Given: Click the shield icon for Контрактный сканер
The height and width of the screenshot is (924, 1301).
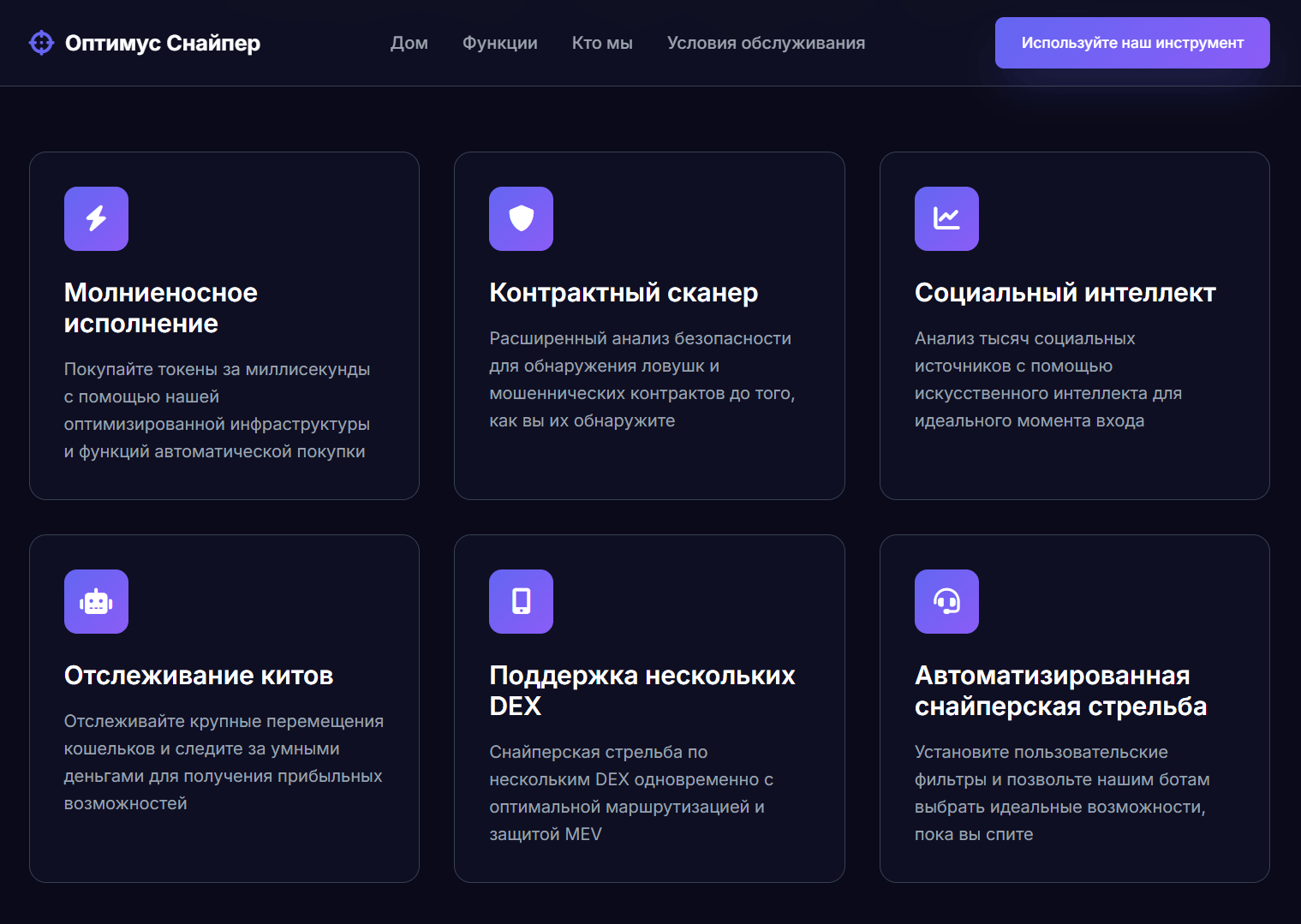Looking at the screenshot, I should pos(521,218).
